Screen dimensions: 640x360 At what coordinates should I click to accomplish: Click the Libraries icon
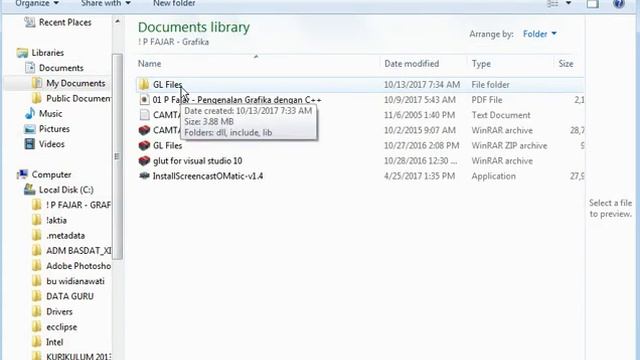(22, 53)
